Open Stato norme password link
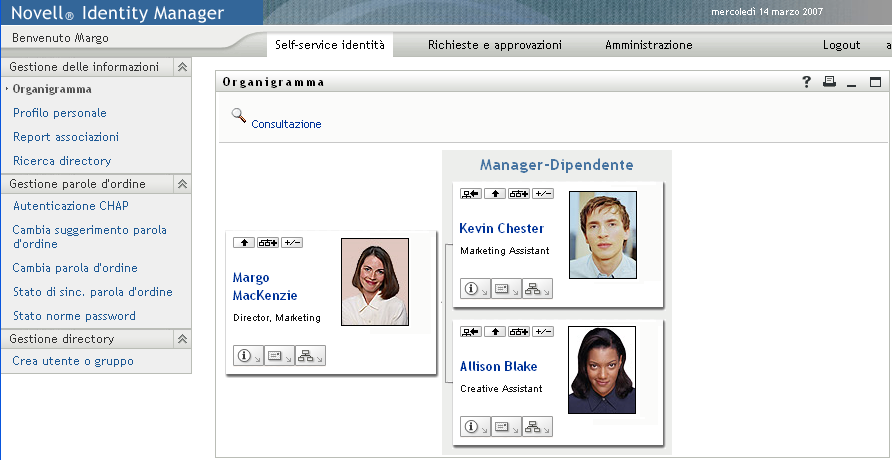This screenshot has height=460, width=892. click(x=74, y=316)
